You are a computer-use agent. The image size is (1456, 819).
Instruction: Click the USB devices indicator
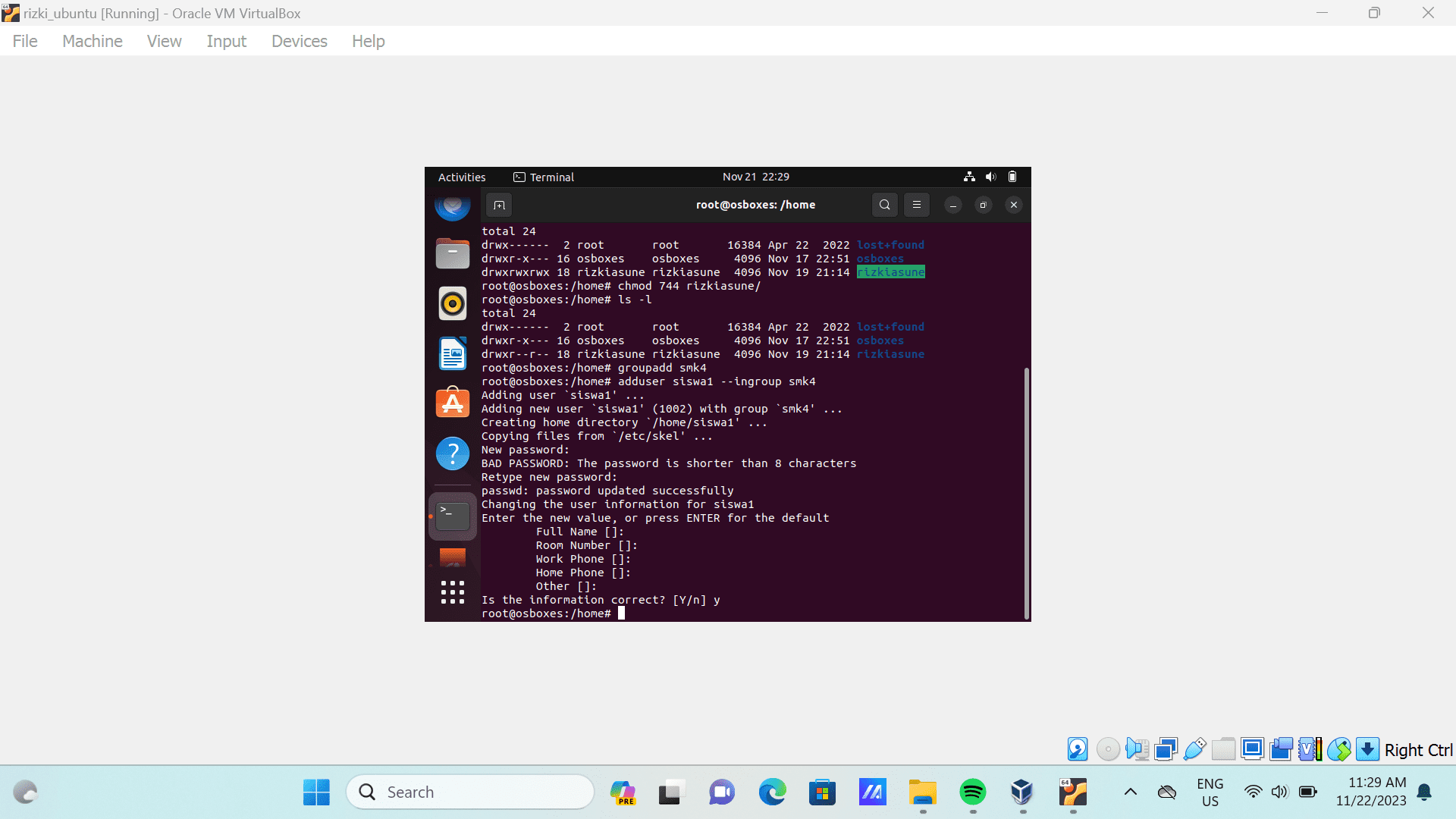point(1194,749)
